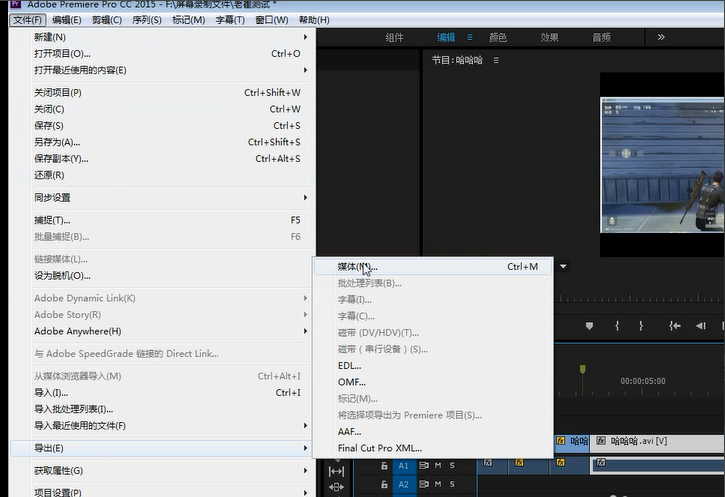Click the Mark In bracket icon
The height and width of the screenshot is (497, 725).
[617, 325]
